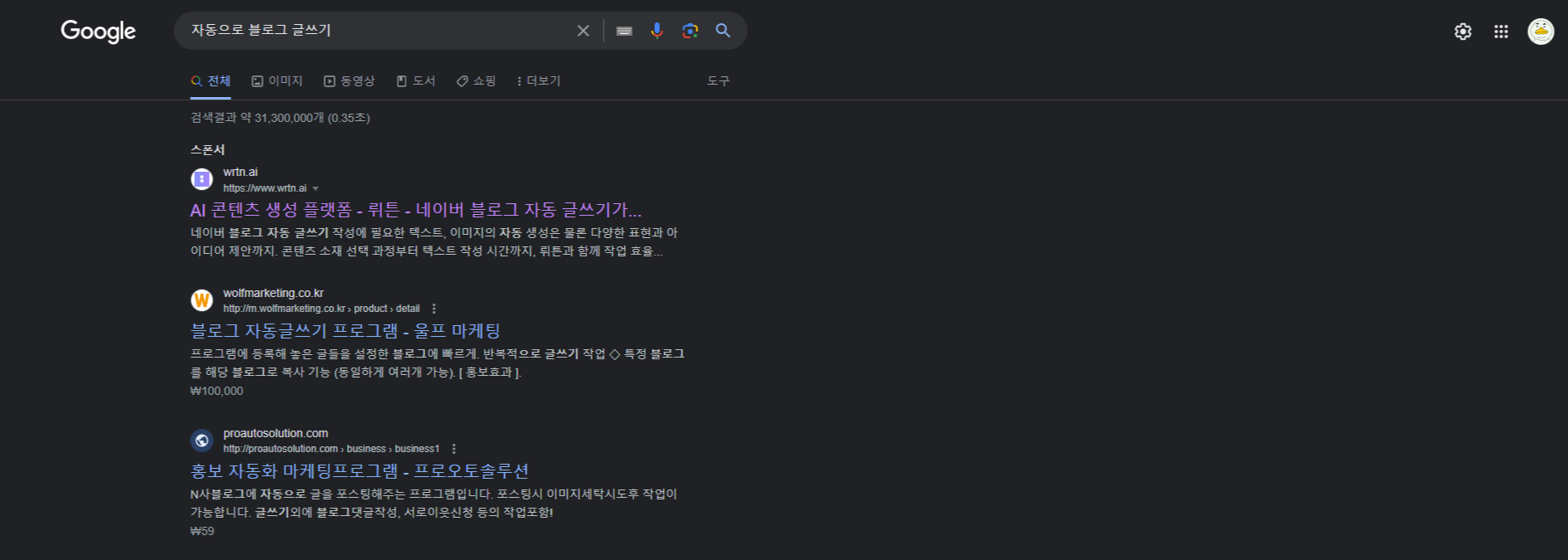The image size is (1568, 560).
Task: Switch to the 이미지 tab
Action: [x=277, y=80]
